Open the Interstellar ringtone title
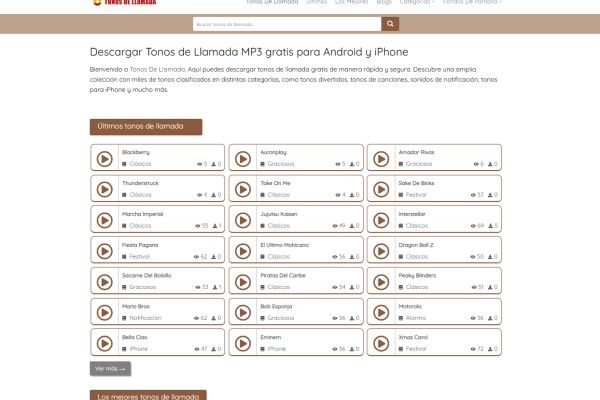Screen dimensions: 600x400 (x=412, y=214)
